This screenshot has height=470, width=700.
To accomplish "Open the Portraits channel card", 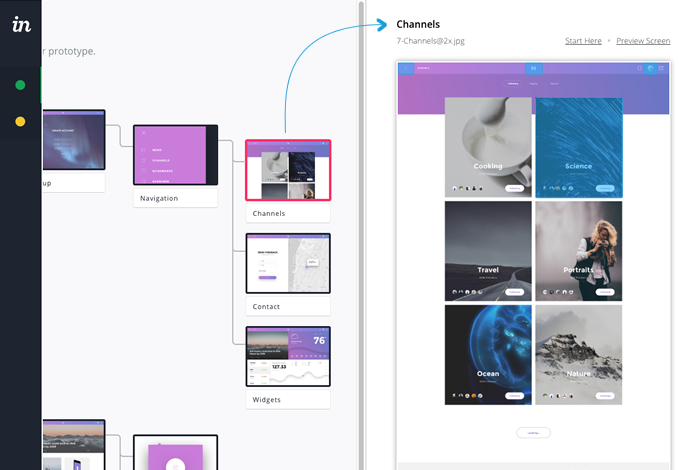I will (579, 251).
